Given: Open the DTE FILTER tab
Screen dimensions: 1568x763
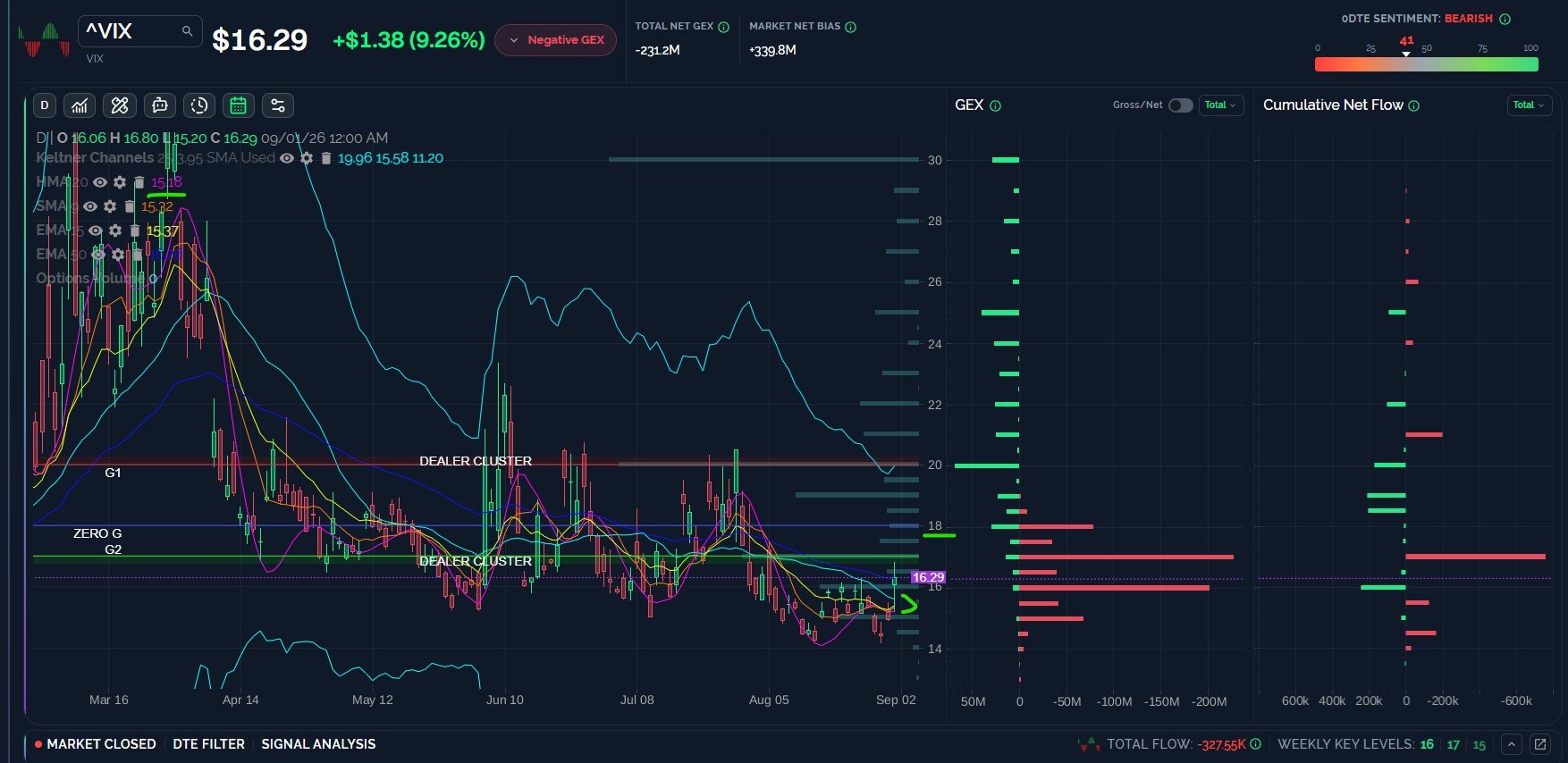Looking at the screenshot, I should coord(208,744).
